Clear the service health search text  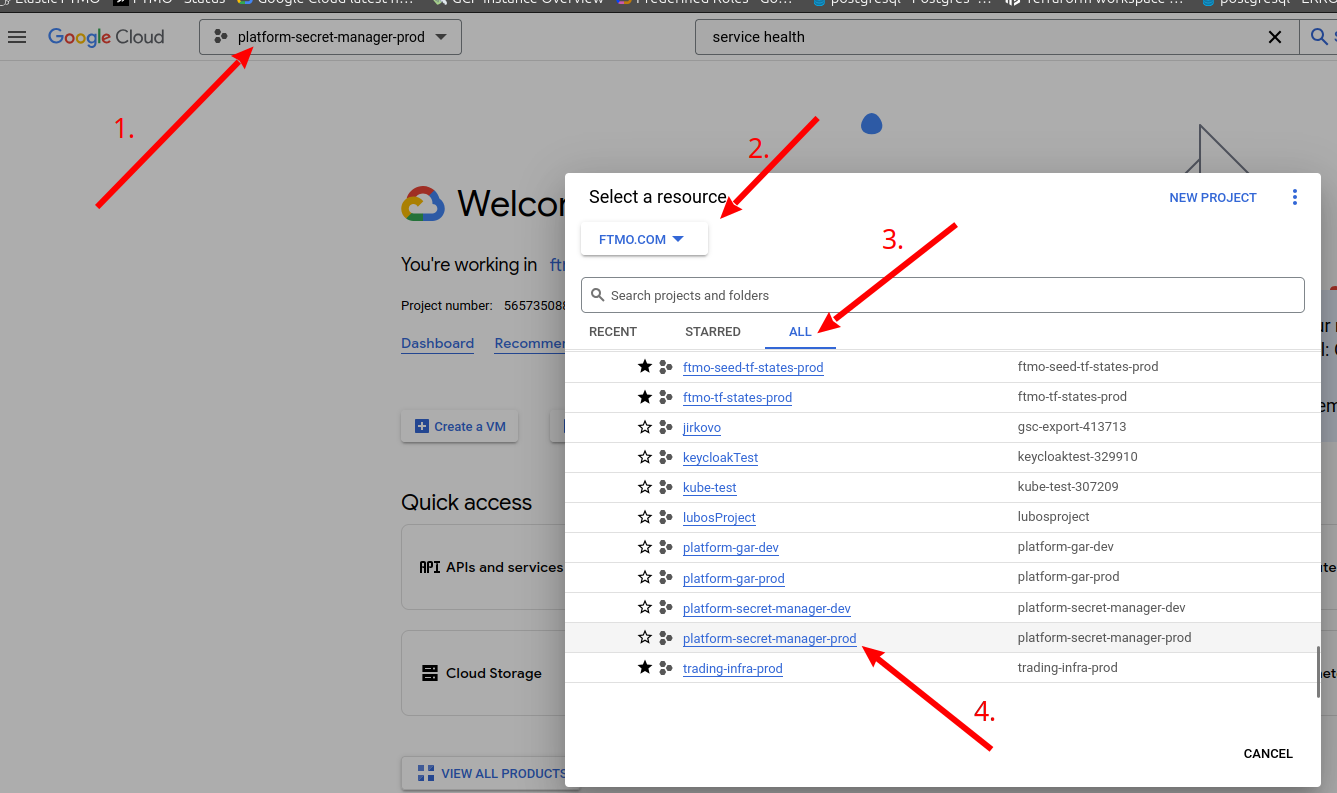click(x=1275, y=37)
